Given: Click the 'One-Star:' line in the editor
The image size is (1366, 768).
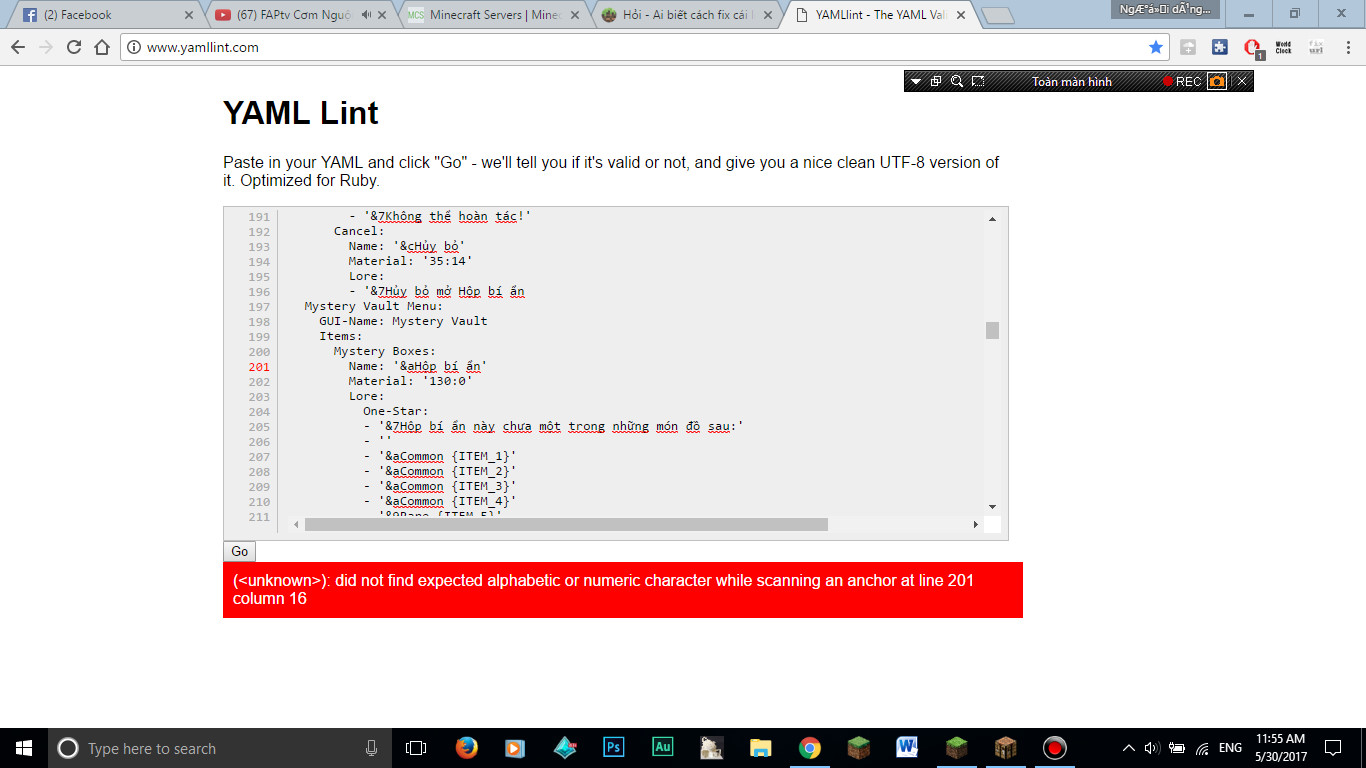Looking at the screenshot, I should [x=395, y=411].
